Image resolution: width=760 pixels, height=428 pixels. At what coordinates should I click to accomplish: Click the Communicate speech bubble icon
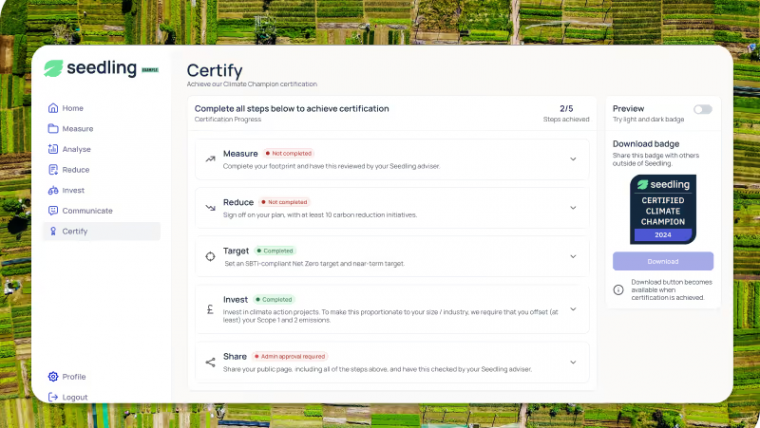[53, 211]
